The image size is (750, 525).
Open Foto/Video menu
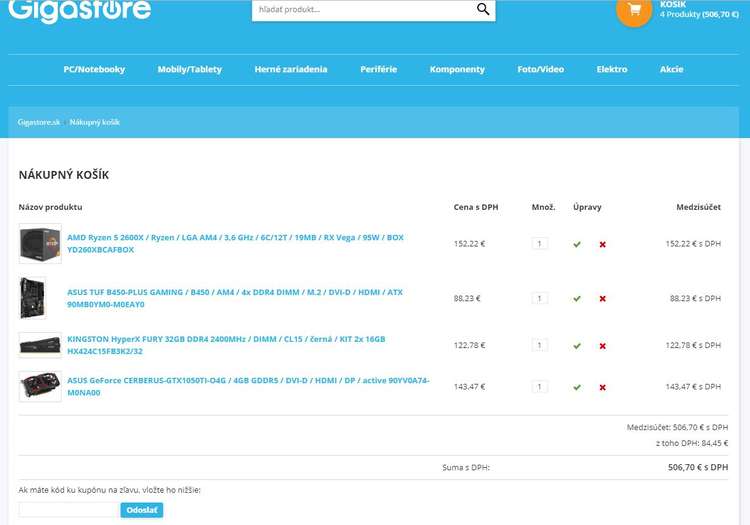click(540, 69)
